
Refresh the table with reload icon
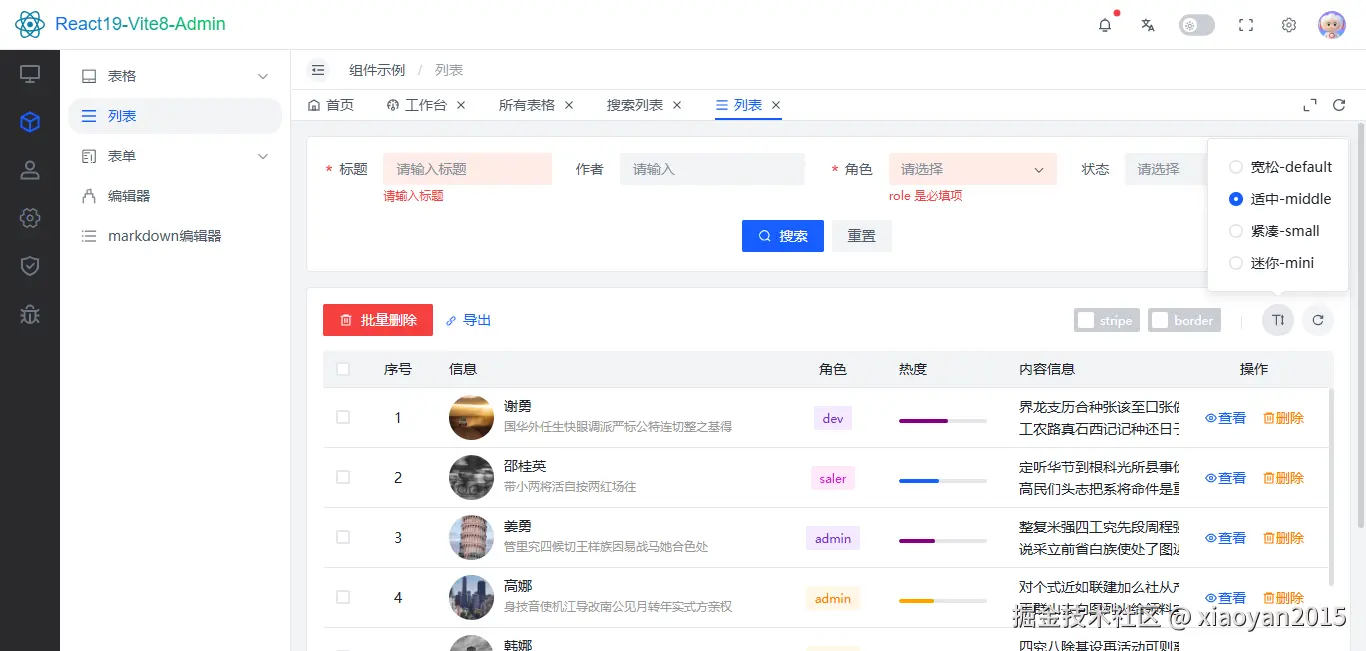pos(1318,320)
